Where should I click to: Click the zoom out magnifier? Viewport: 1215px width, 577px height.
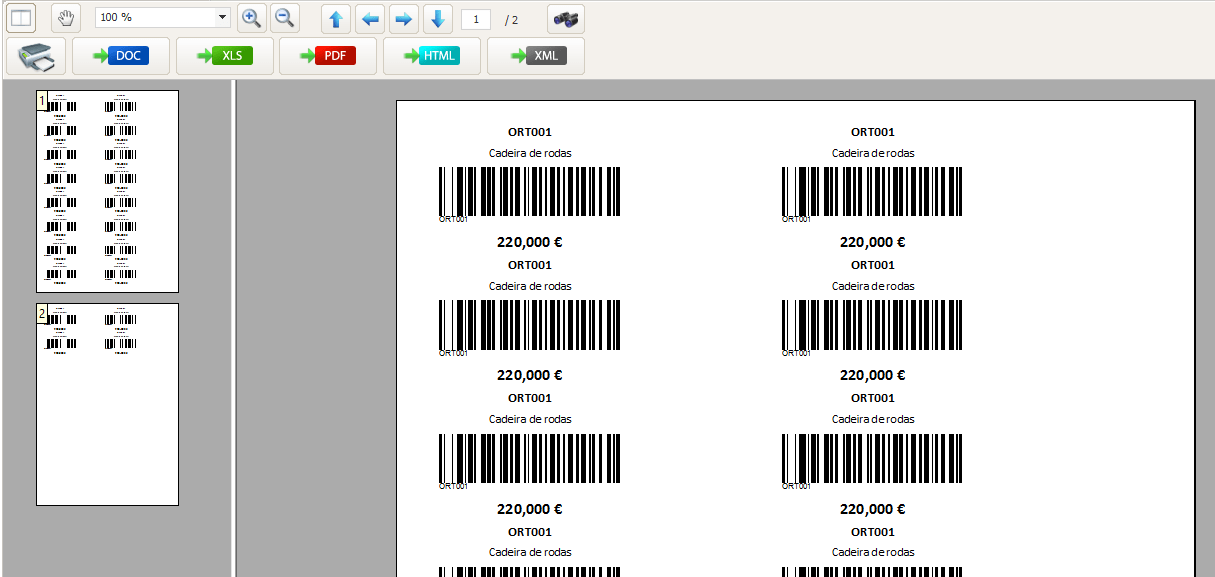[284, 18]
